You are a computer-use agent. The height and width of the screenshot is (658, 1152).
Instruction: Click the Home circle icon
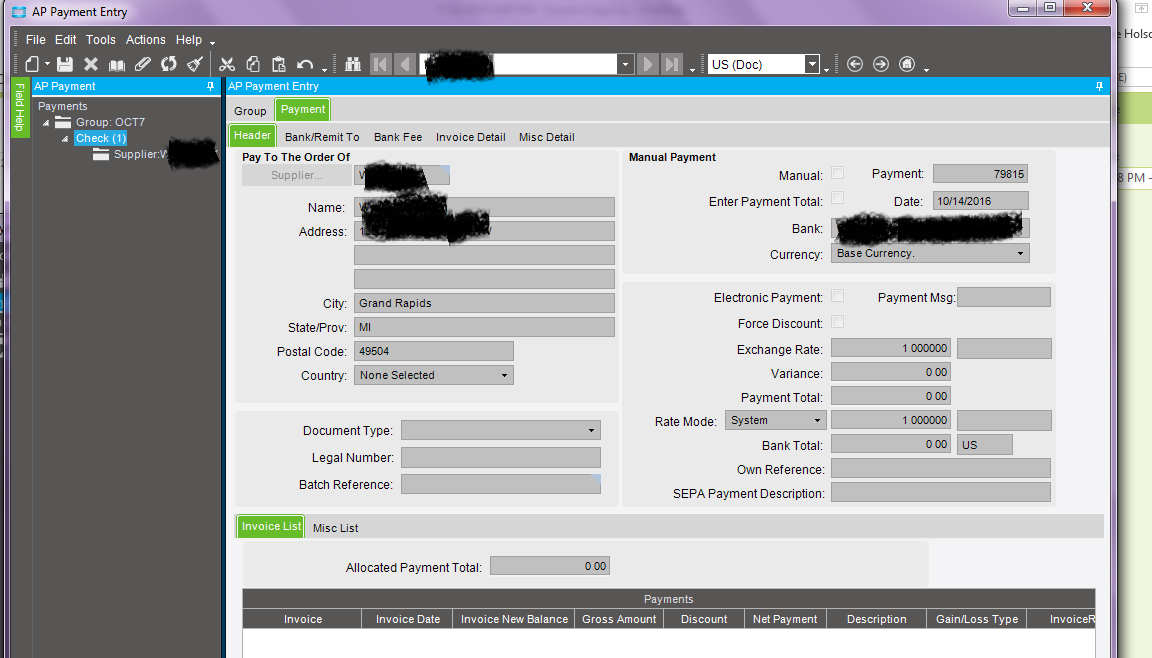907,64
